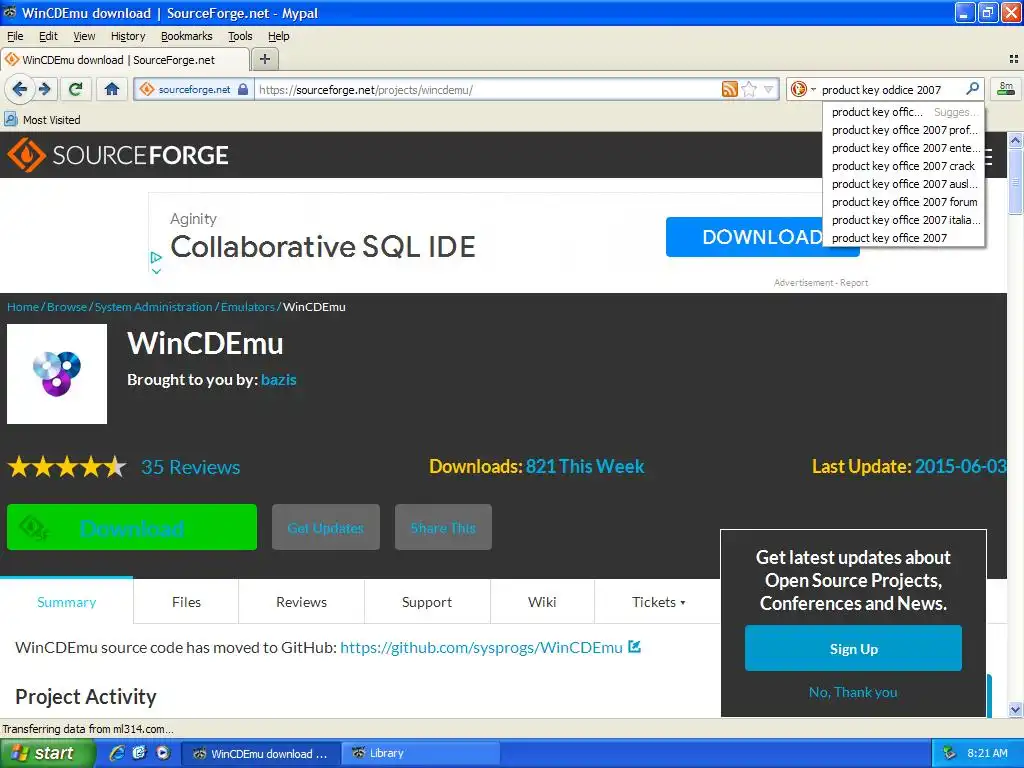1024x768 pixels.
Task: Select the Summary tab
Action: pos(67,602)
